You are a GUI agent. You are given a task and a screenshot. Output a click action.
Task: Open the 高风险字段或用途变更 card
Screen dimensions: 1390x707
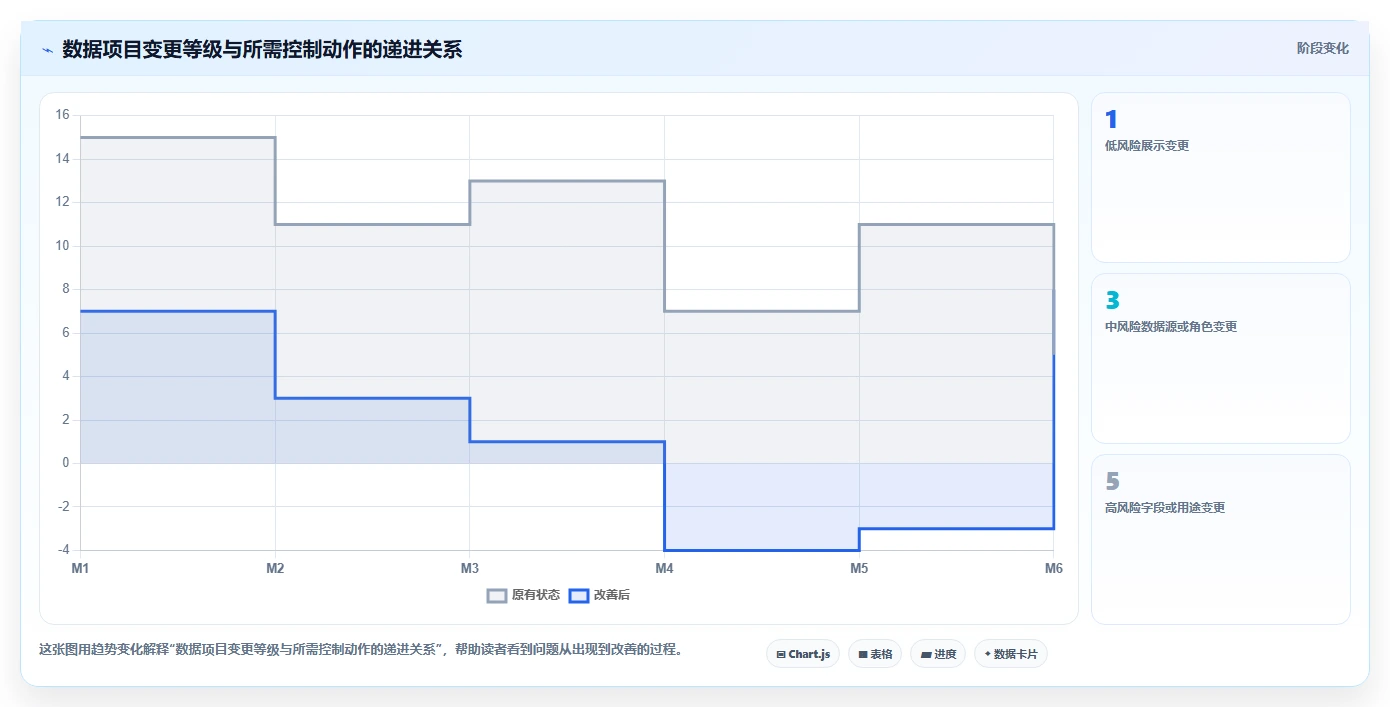click(x=1221, y=540)
